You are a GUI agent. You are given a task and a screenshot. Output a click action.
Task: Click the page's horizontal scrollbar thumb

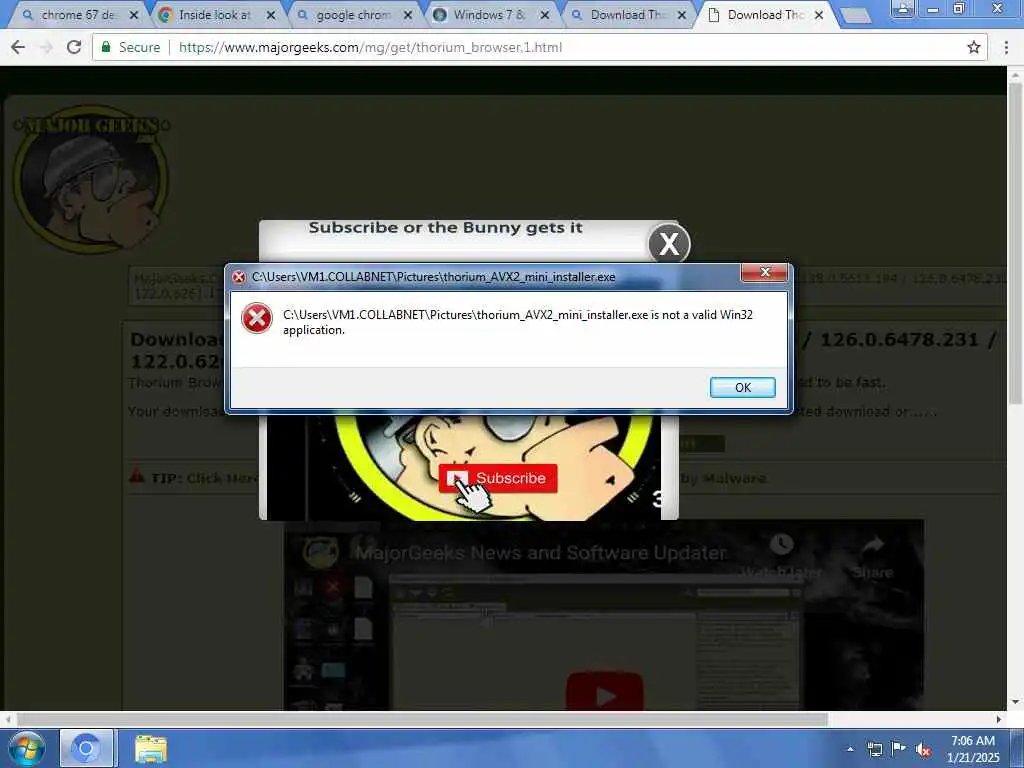point(423,719)
